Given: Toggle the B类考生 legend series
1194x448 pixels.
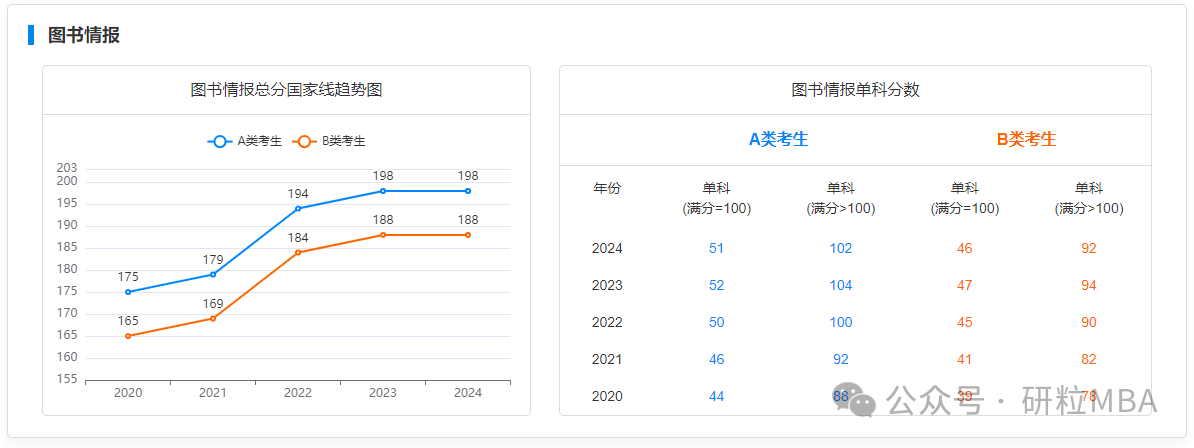Looking at the screenshot, I should click(328, 141).
